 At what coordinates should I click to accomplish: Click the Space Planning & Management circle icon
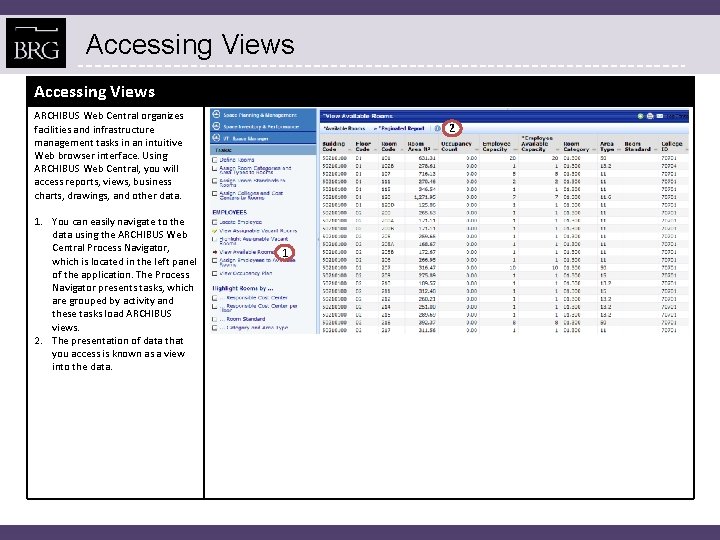click(216, 114)
